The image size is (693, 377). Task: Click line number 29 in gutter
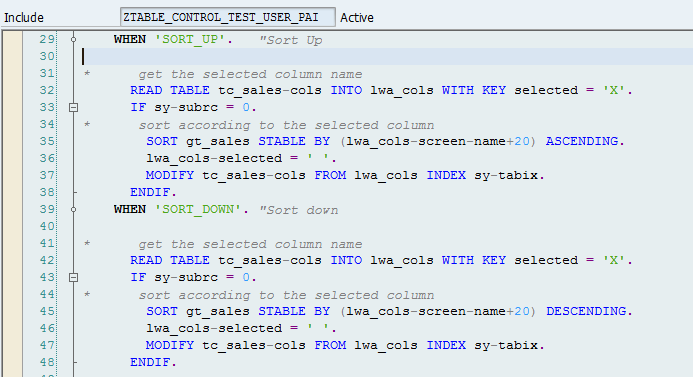pos(47,39)
